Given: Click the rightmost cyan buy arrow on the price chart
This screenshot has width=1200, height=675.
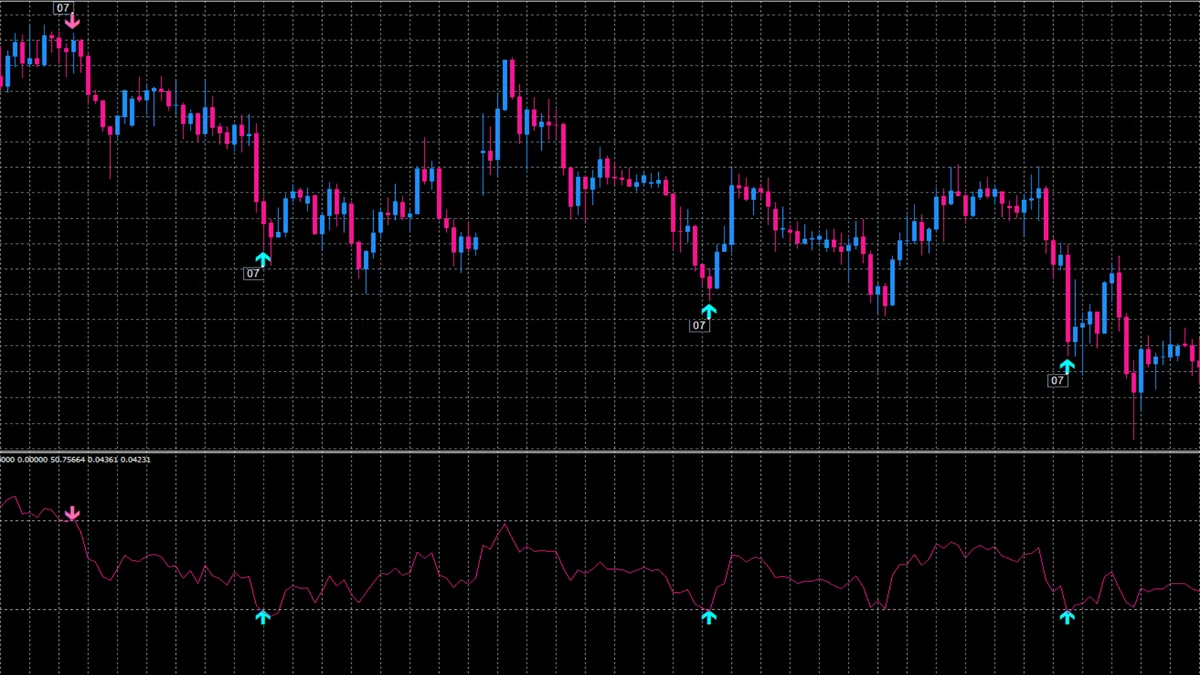Looking at the screenshot, I should click(x=1067, y=366).
